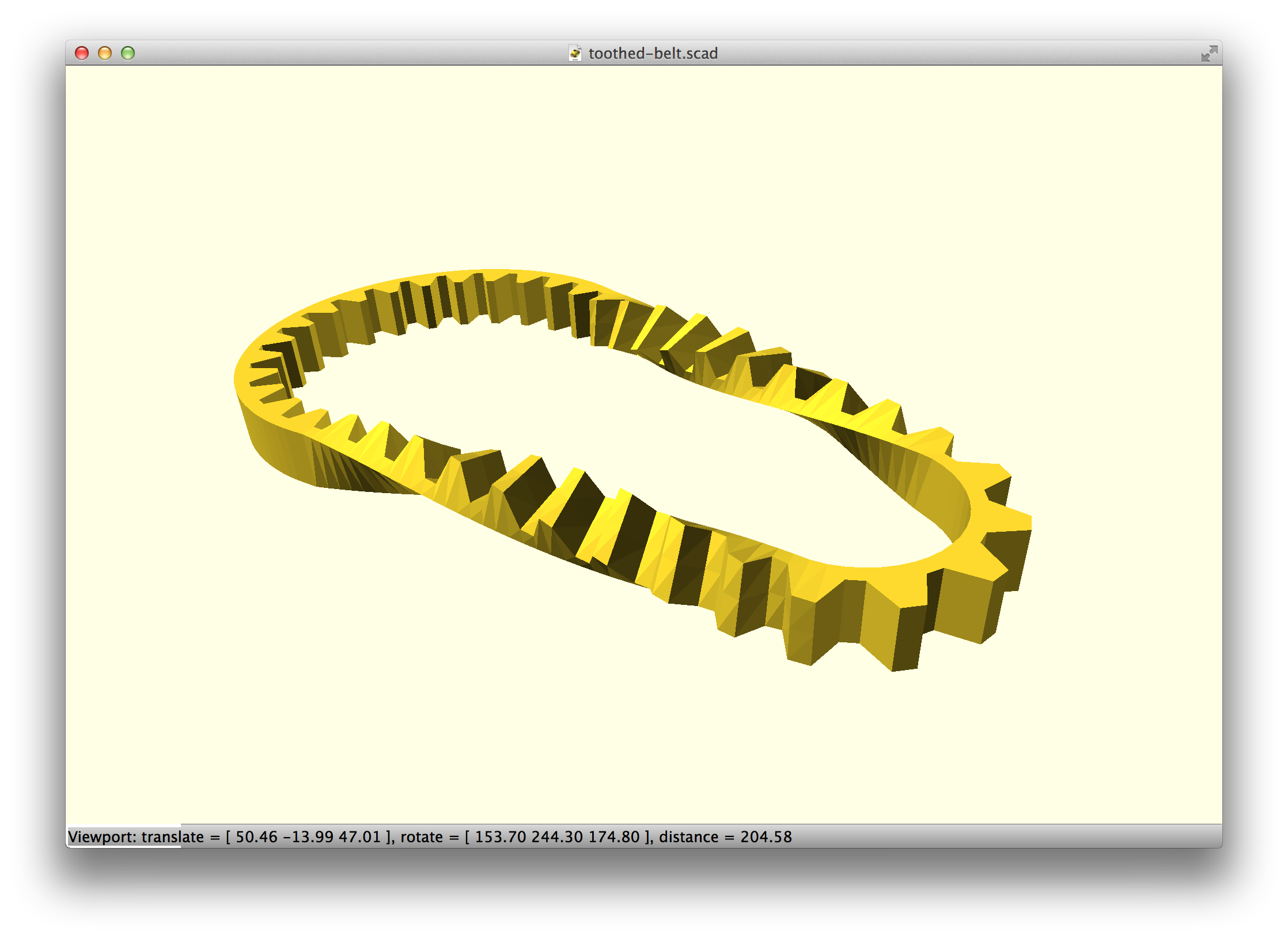Click the Viewport translate values in status bar

click(308, 836)
